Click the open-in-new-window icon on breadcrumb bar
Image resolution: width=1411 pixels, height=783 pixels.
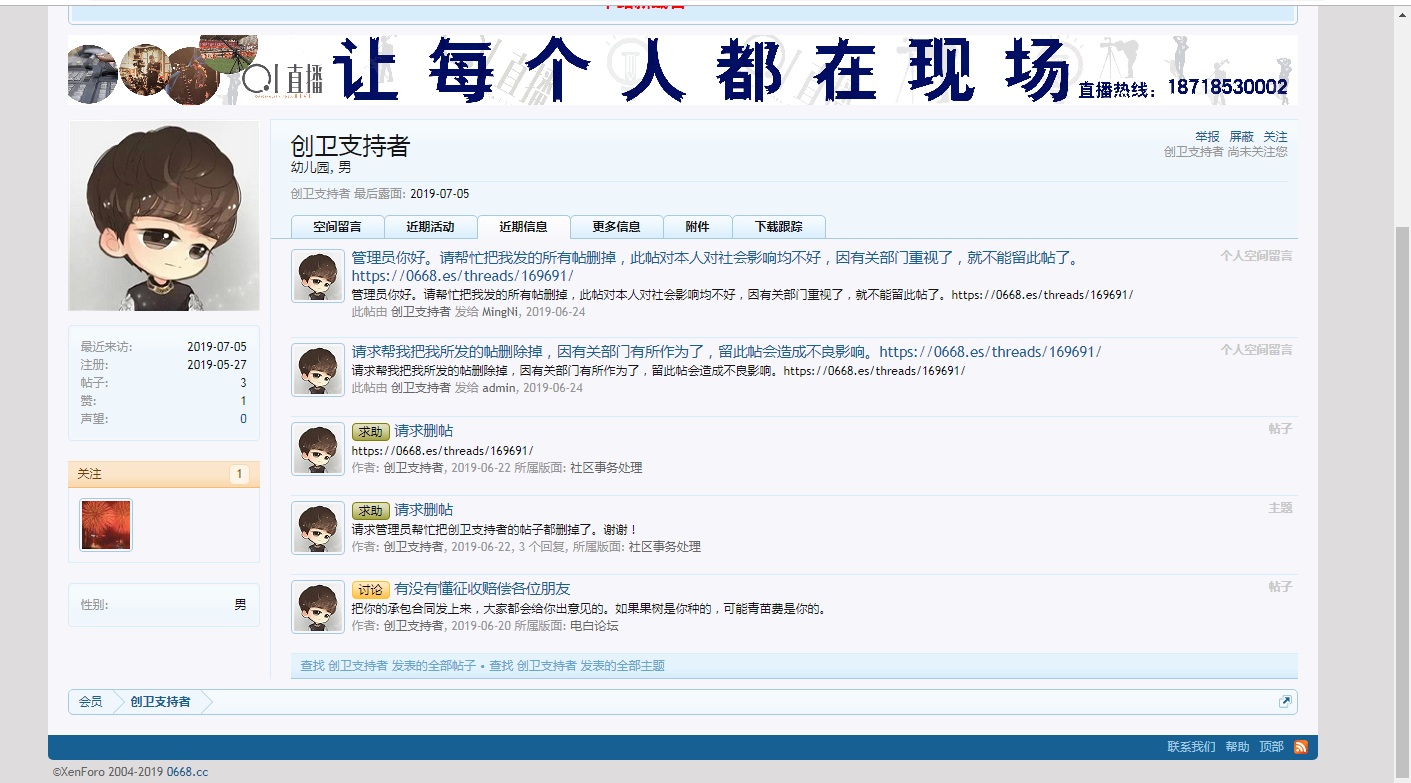click(1285, 702)
